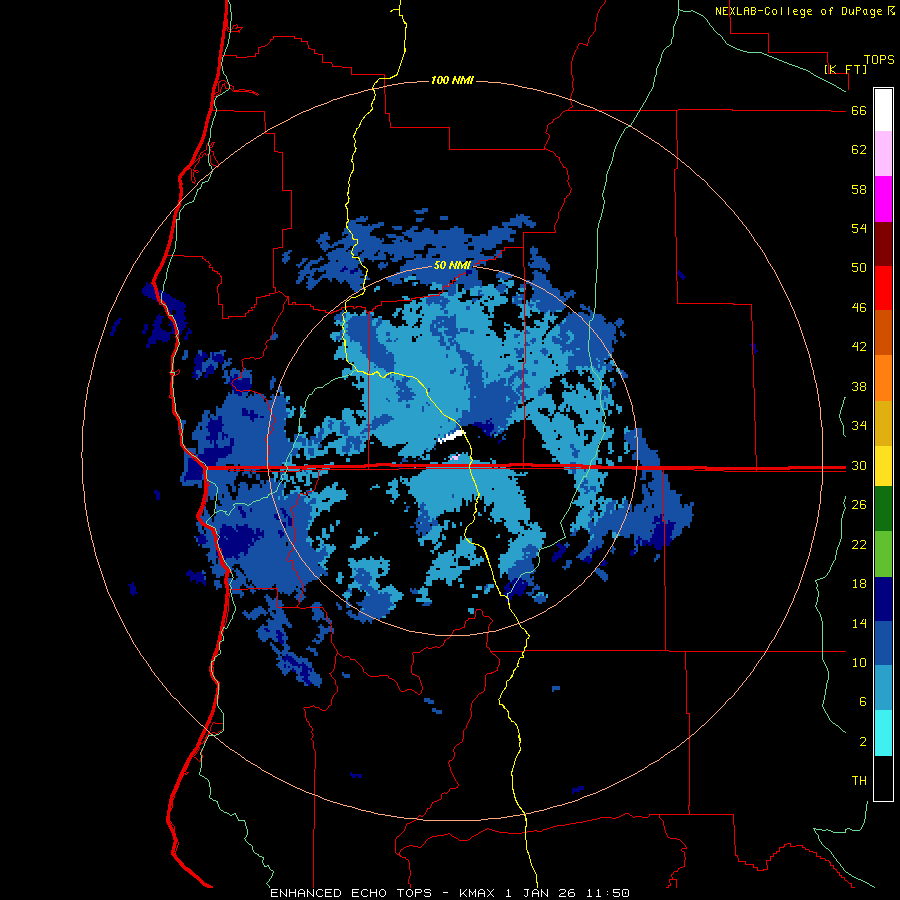
Task: Click the black TH swatch at legend bottom
Action: click(883, 778)
